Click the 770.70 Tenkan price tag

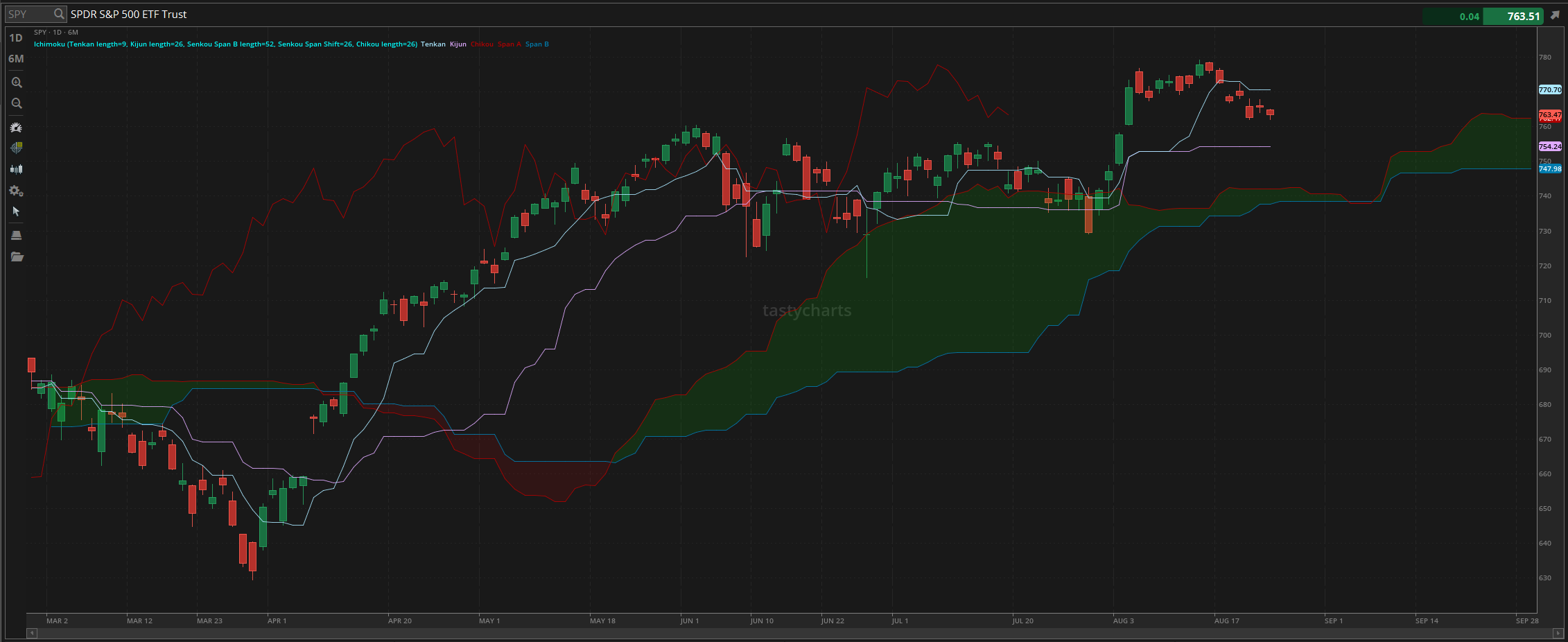[1550, 89]
